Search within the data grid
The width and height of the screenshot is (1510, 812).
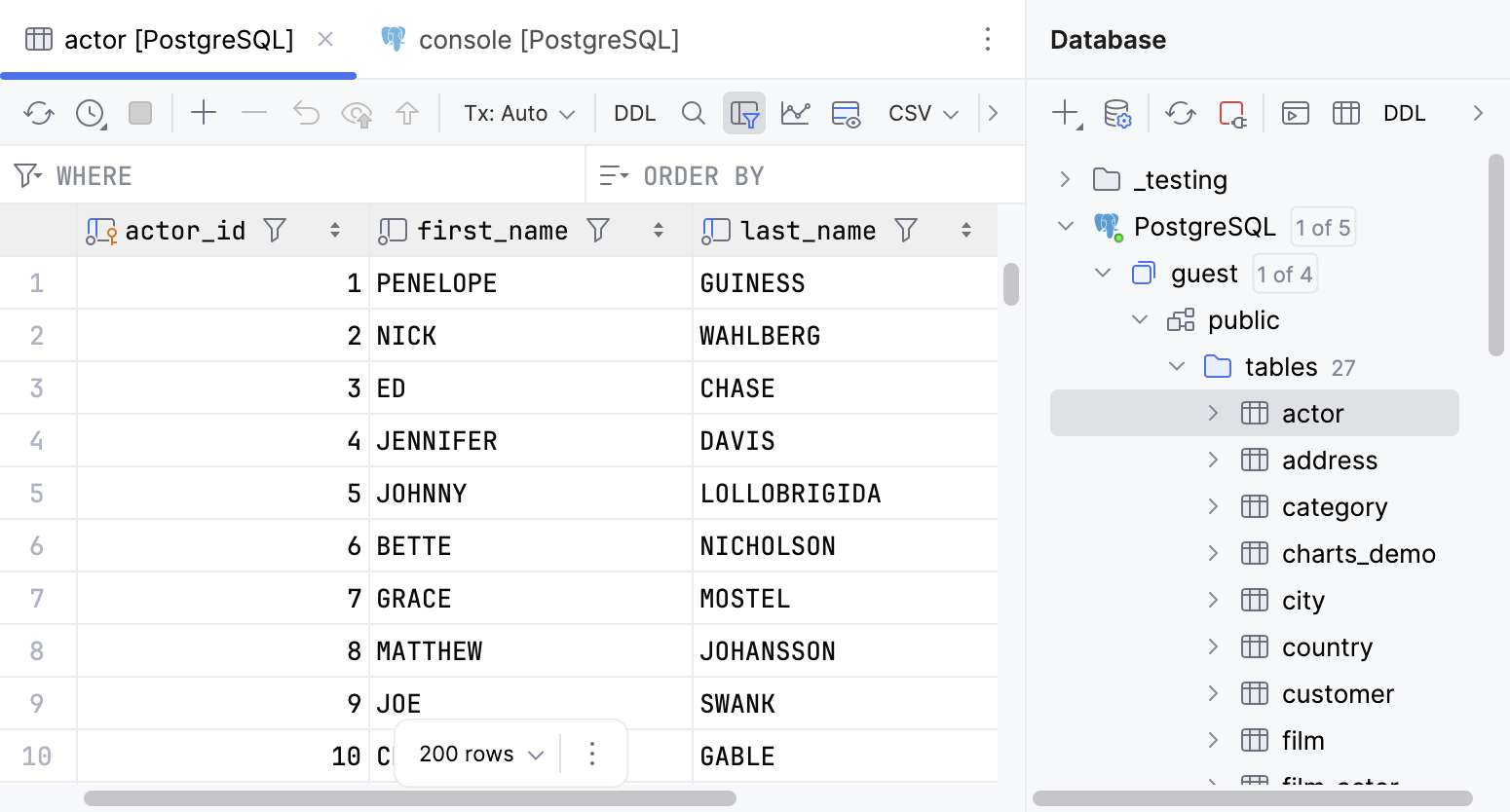click(x=694, y=113)
